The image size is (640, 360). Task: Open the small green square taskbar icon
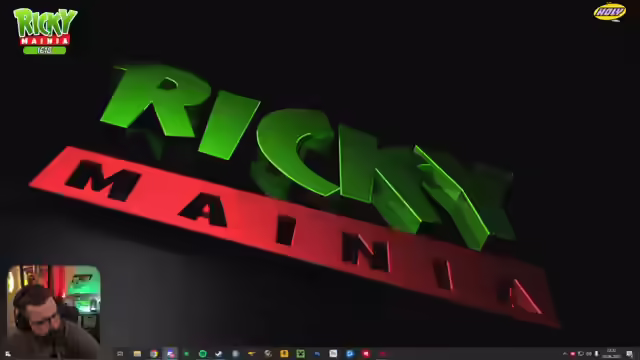187,354
